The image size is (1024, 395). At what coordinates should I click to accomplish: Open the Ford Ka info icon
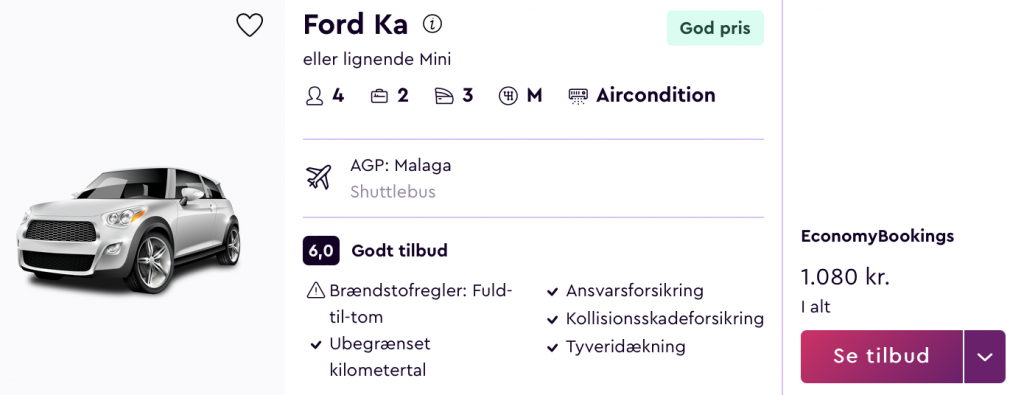click(432, 25)
